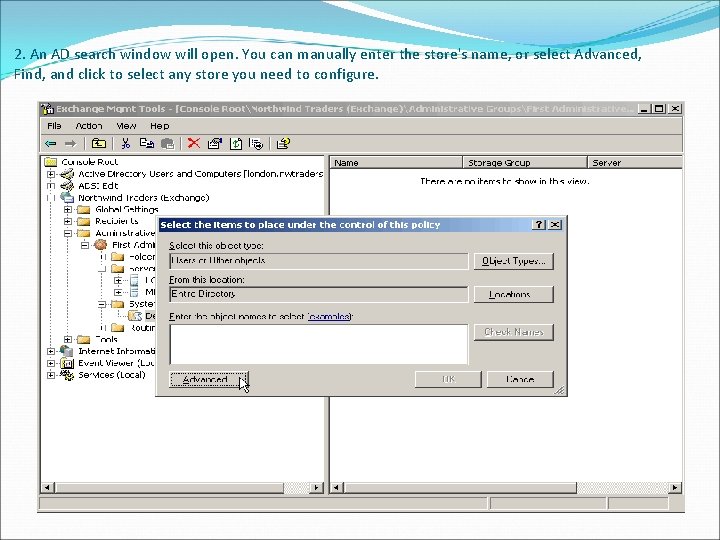The image size is (720, 540).
Task: Select the Console Root folder icon
Action: click(x=50, y=162)
